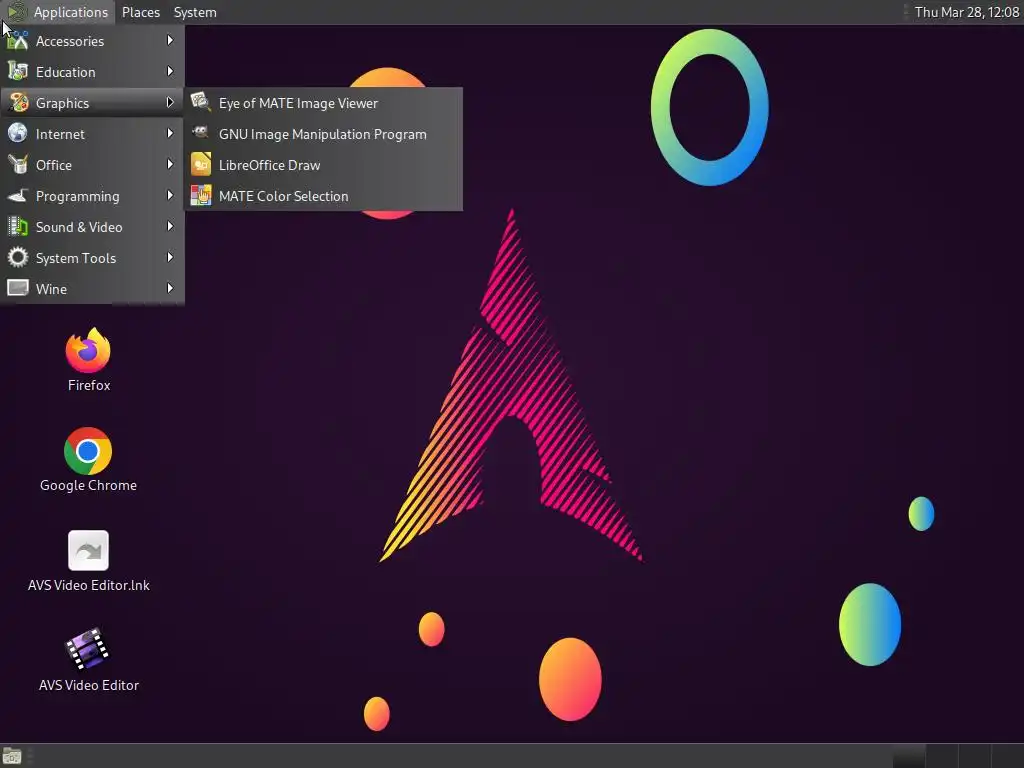1024x768 pixels.
Task: Click the Internet globe icon
Action: tap(18, 133)
